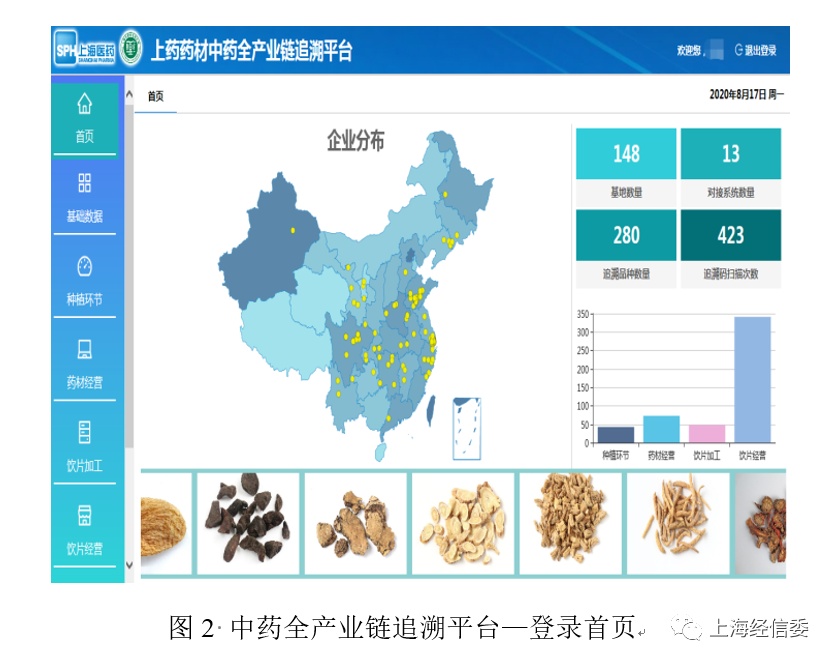Click the 饮片经营 sidebar label
The image size is (835, 664).
85,548
